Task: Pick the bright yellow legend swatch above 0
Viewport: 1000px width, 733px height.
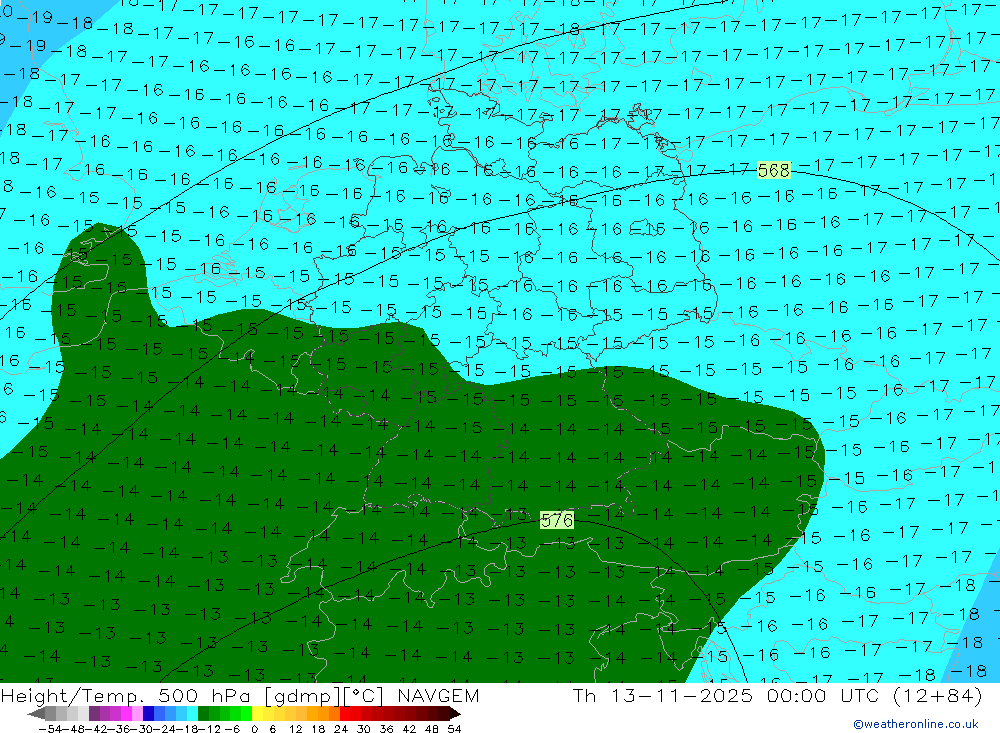Action: [258, 714]
